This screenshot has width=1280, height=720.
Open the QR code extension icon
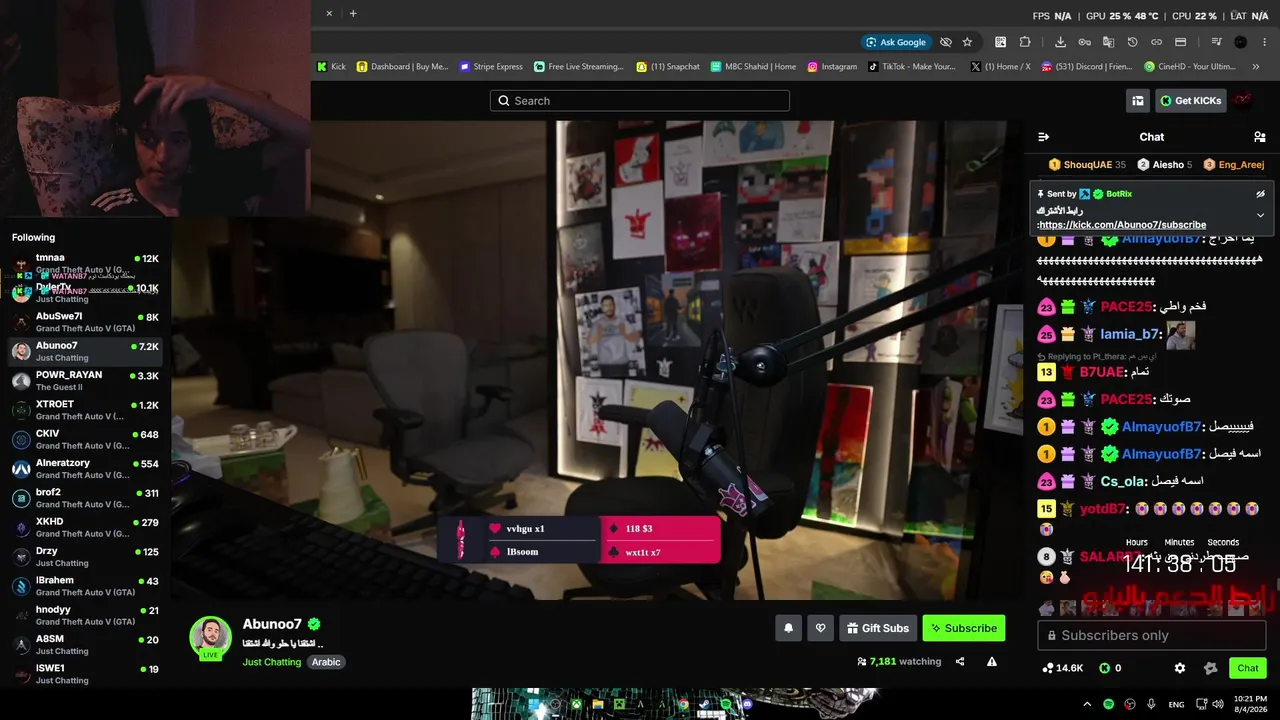click(1000, 42)
